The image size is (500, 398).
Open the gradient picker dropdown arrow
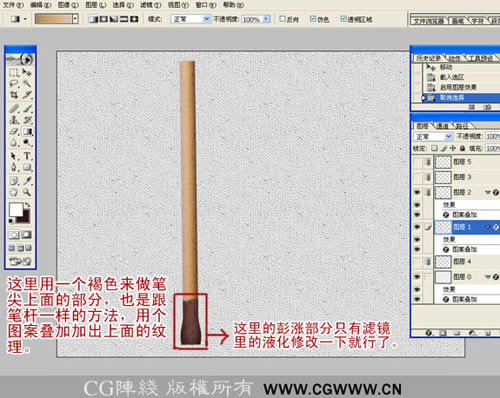tap(75, 19)
